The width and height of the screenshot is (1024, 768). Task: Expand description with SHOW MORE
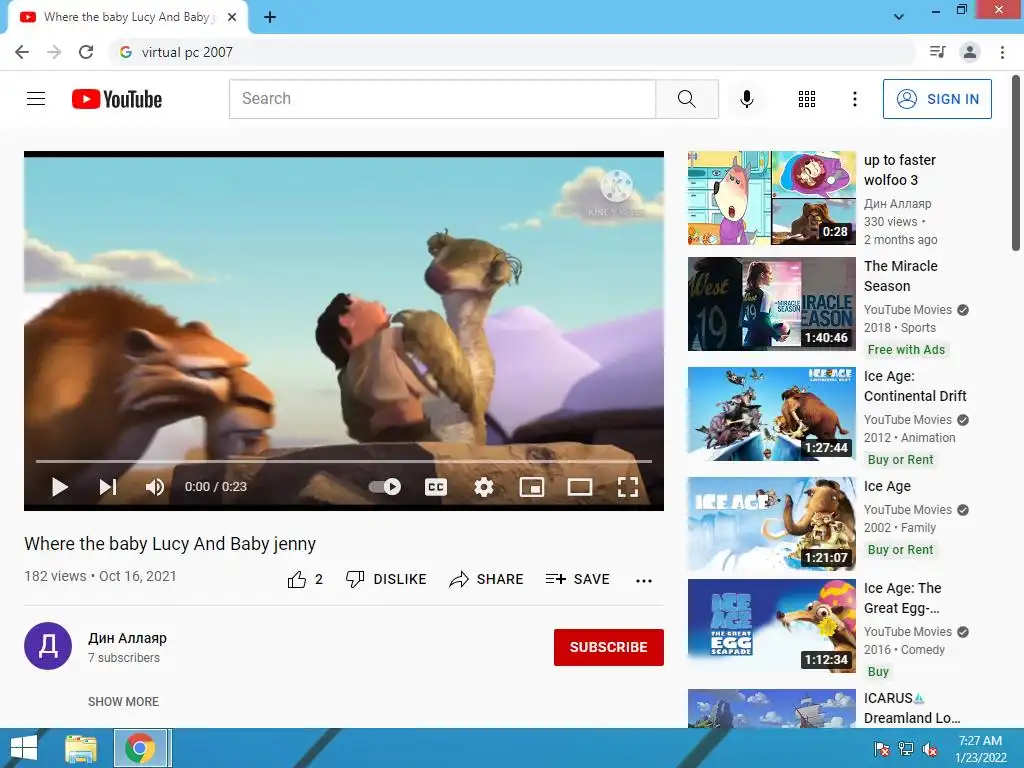123,701
